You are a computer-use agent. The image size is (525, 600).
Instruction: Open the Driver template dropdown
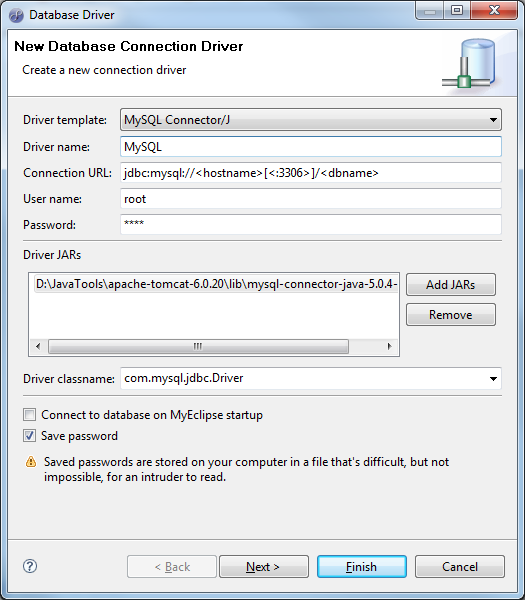coord(311,120)
